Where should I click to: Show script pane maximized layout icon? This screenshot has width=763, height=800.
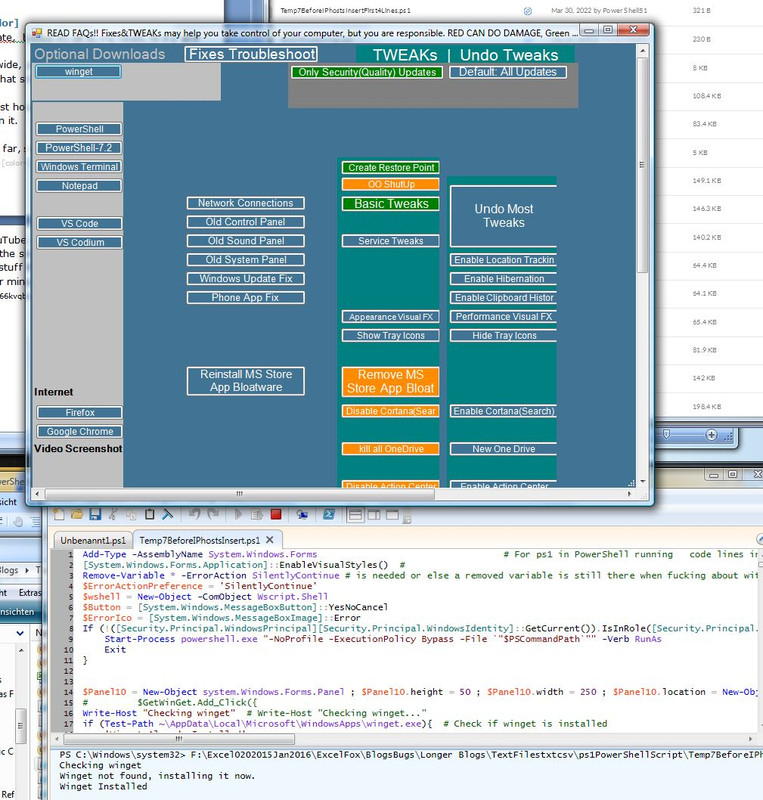[x=392, y=515]
